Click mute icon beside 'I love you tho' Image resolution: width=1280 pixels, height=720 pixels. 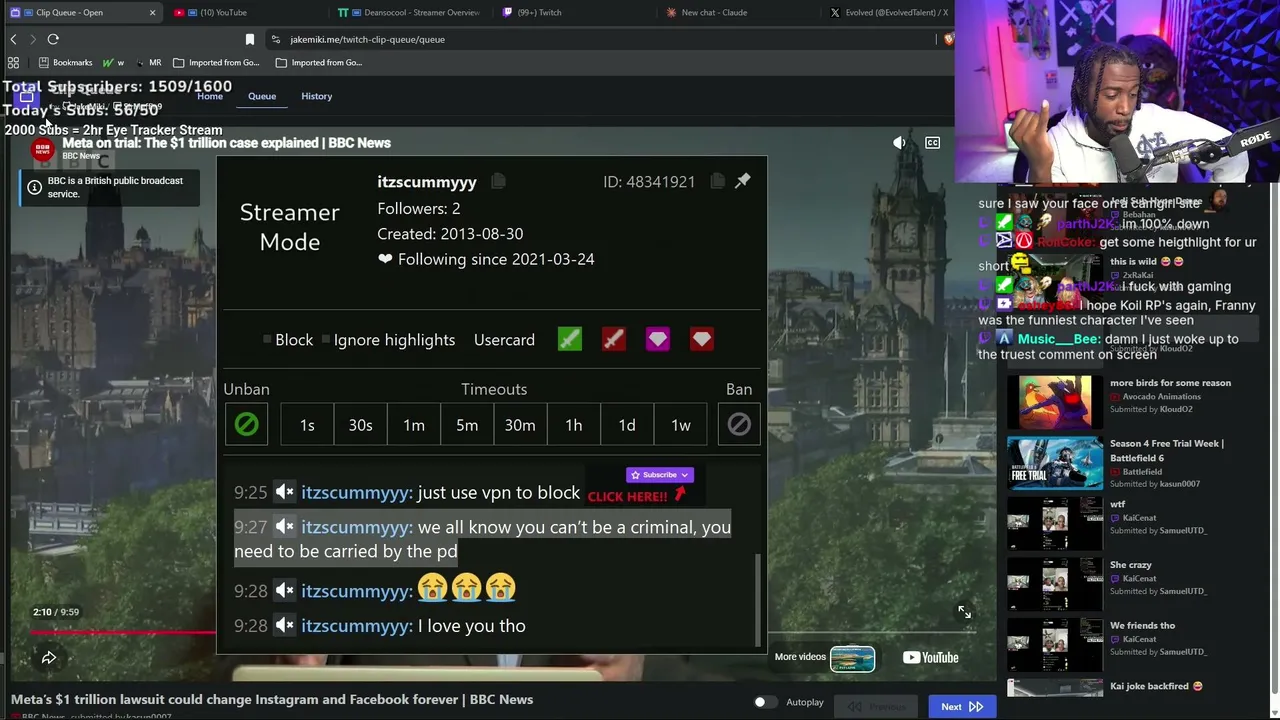click(285, 626)
